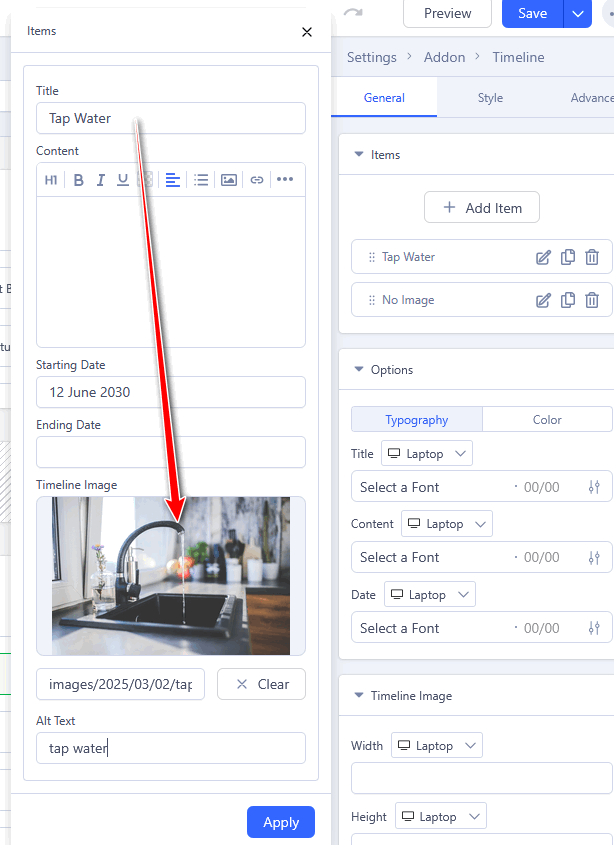The width and height of the screenshot is (614, 845).
Task: Focus the Timeline Image Width field
Action: (482, 778)
